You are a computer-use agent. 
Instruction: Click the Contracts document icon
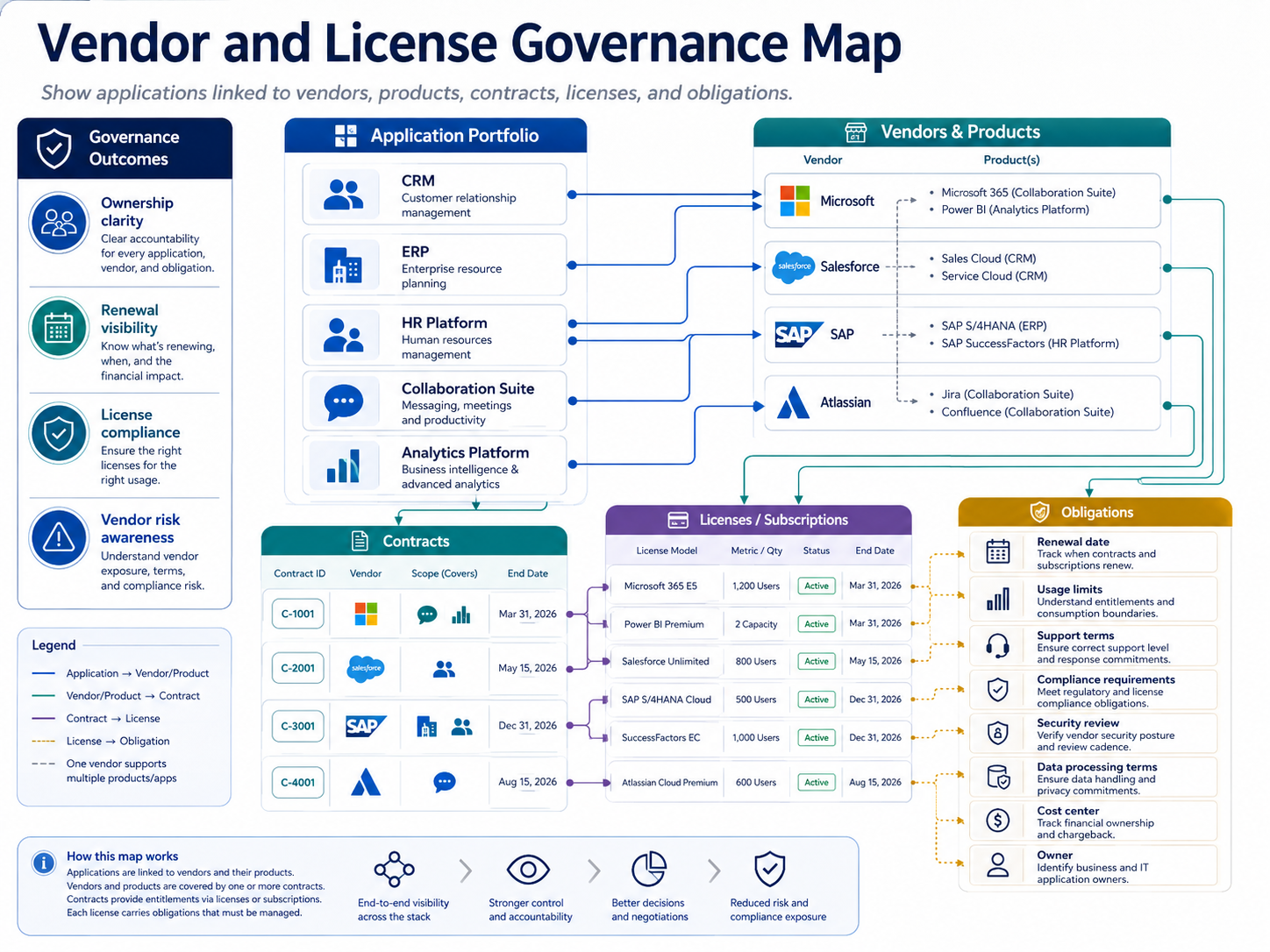(360, 541)
